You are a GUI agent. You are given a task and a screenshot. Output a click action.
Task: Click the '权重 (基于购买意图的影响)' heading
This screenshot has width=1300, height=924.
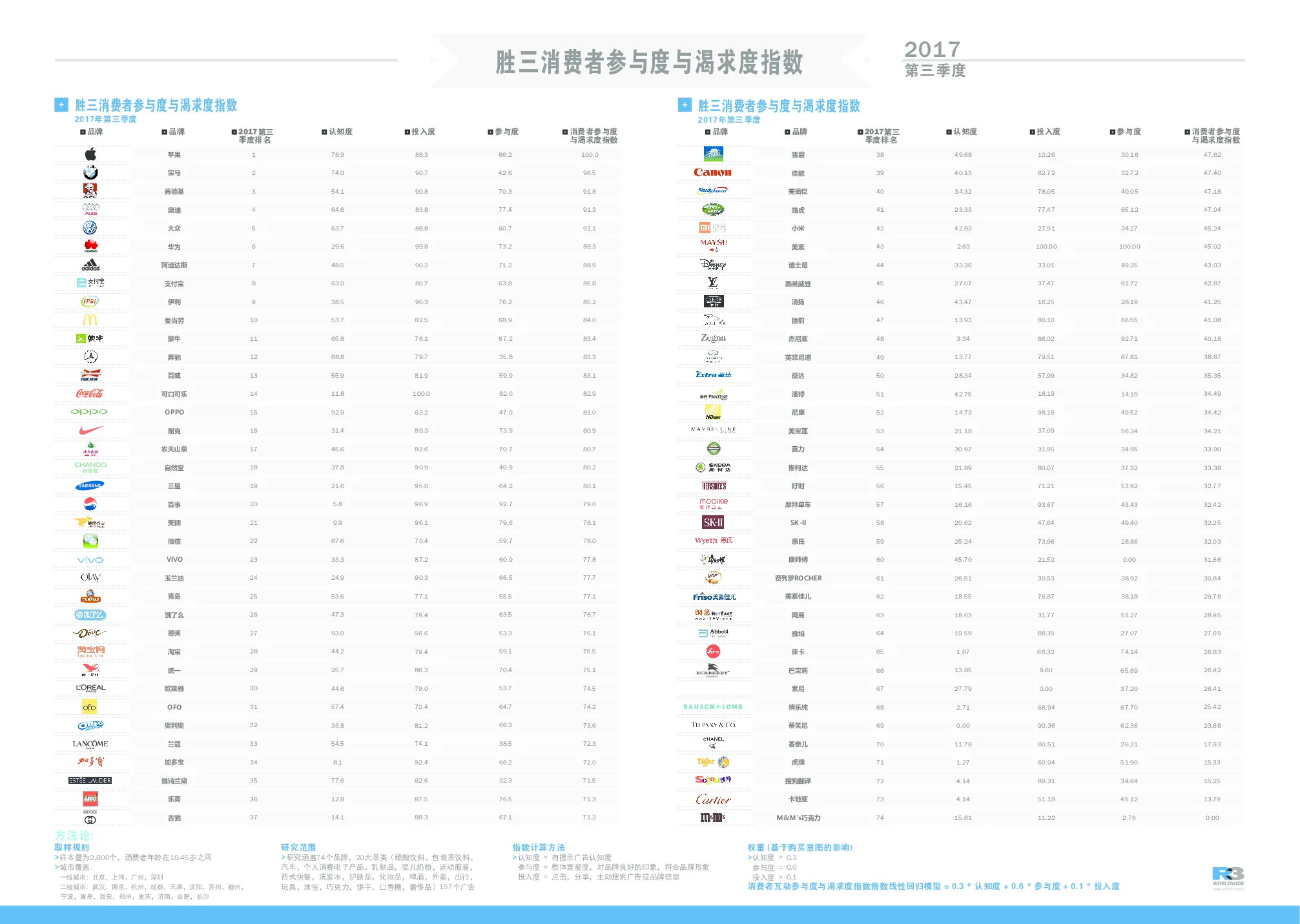pyautogui.click(x=800, y=848)
